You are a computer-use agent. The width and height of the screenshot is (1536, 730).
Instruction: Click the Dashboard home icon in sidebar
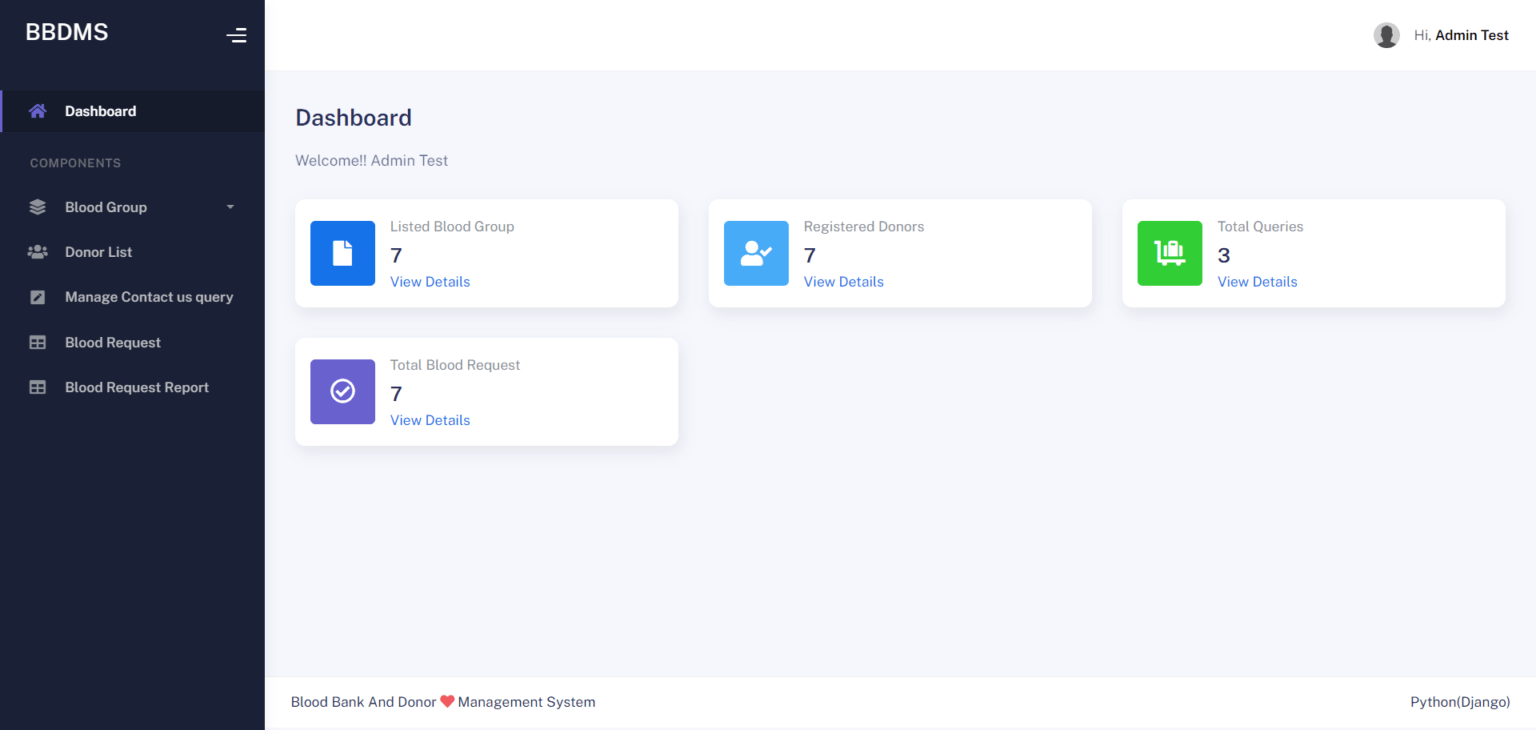click(37, 110)
